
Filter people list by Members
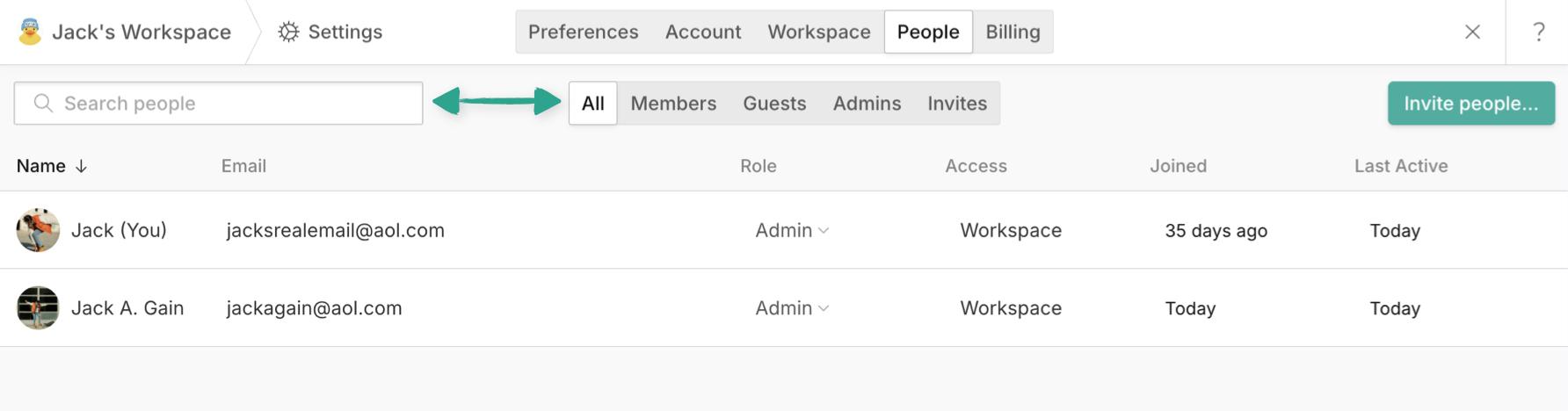673,104
